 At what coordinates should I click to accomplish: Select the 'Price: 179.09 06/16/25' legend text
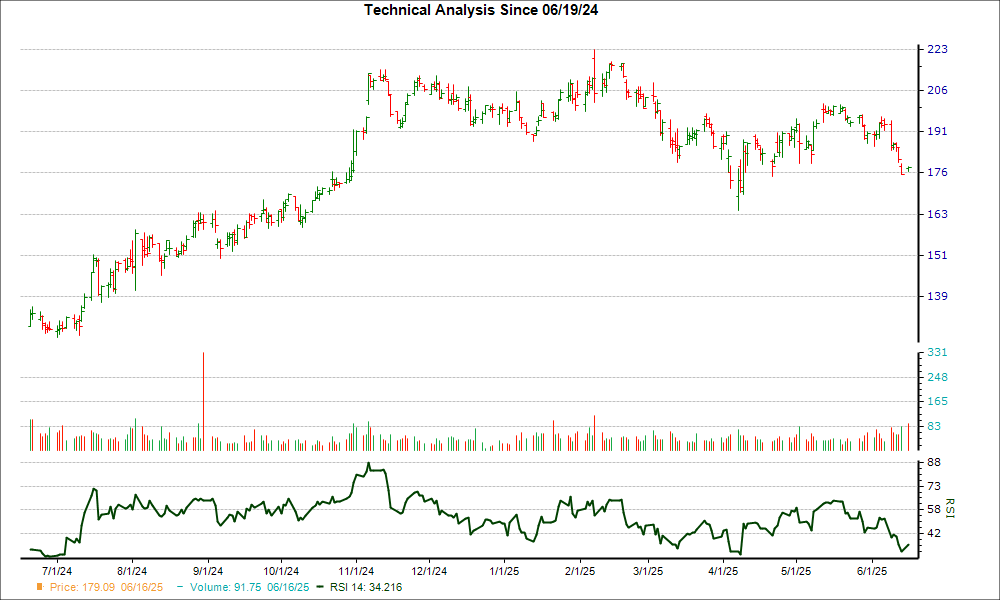(x=106, y=588)
